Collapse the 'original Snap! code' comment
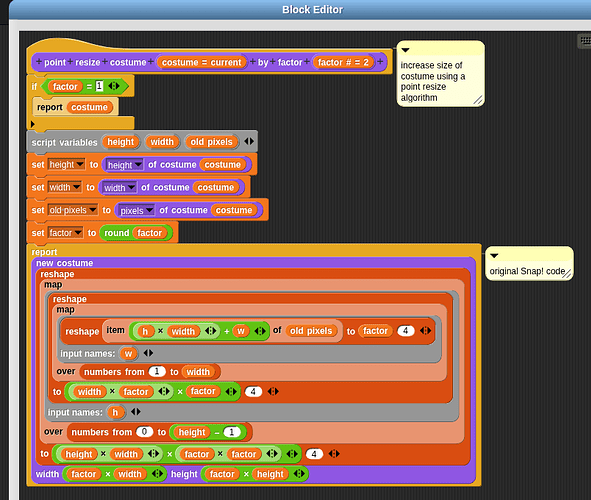Screen dimensions: 591x500 (494, 256)
